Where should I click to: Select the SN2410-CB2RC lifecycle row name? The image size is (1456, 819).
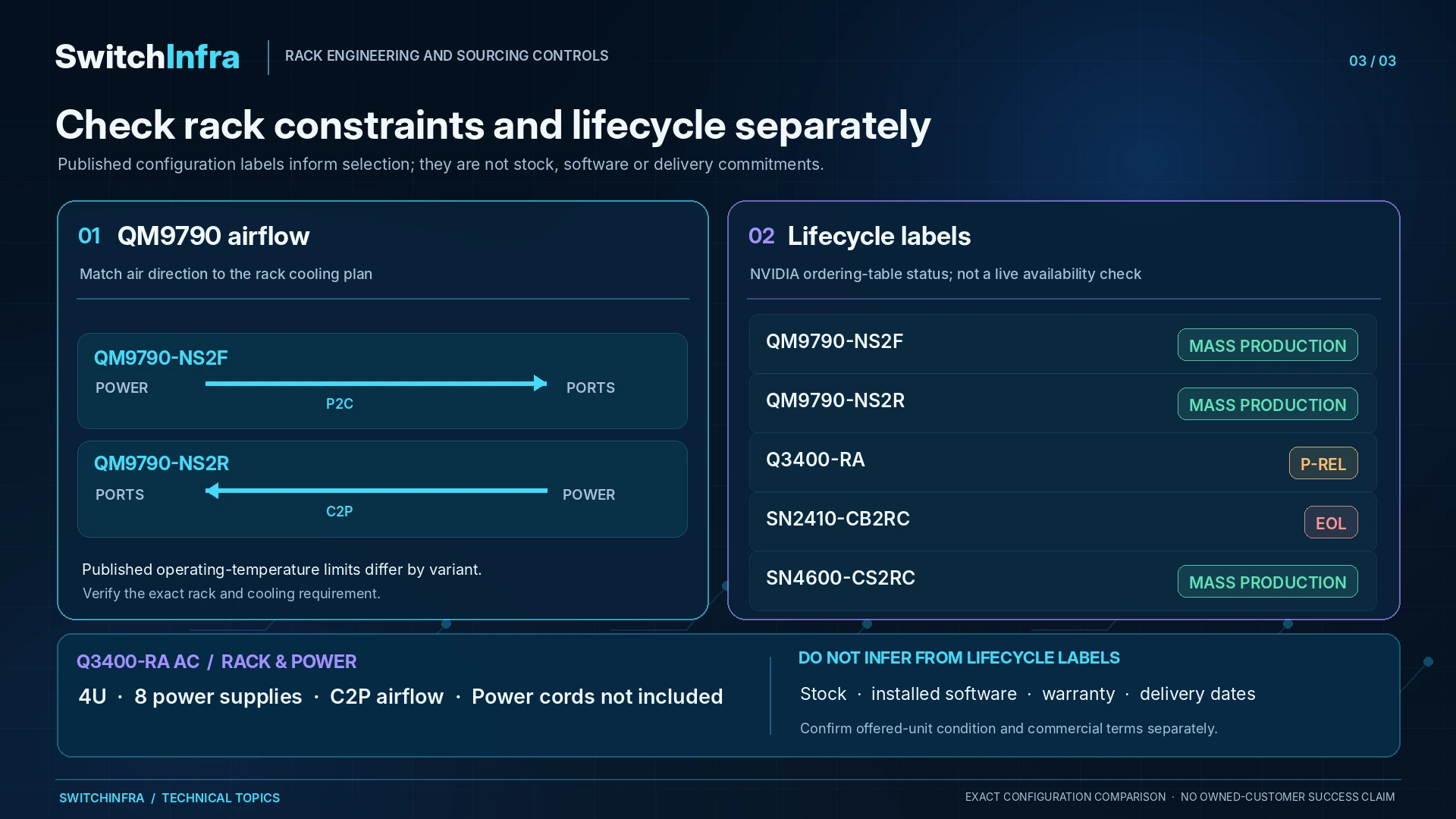tap(838, 519)
